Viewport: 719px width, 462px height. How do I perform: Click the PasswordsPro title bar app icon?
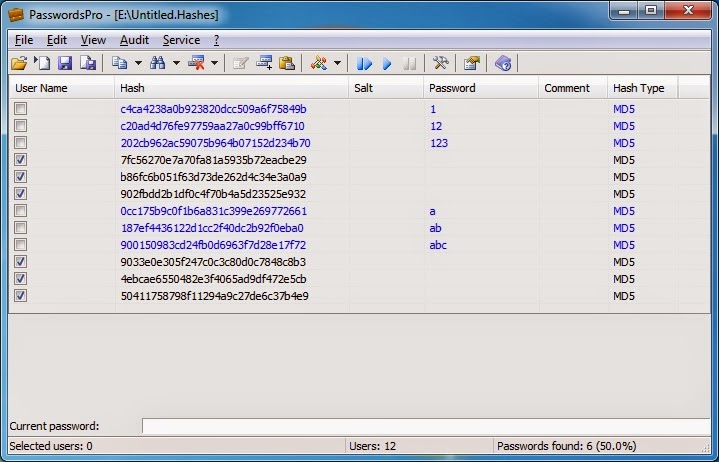(x=16, y=15)
